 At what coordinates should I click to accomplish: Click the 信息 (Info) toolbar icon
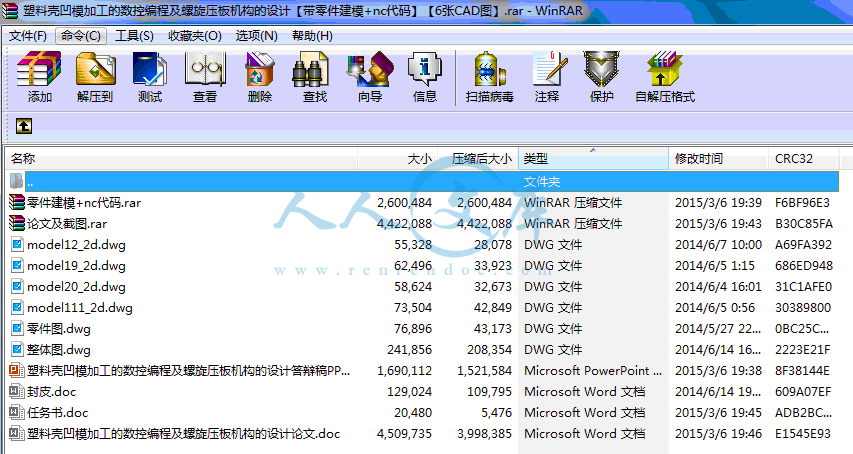(425, 69)
